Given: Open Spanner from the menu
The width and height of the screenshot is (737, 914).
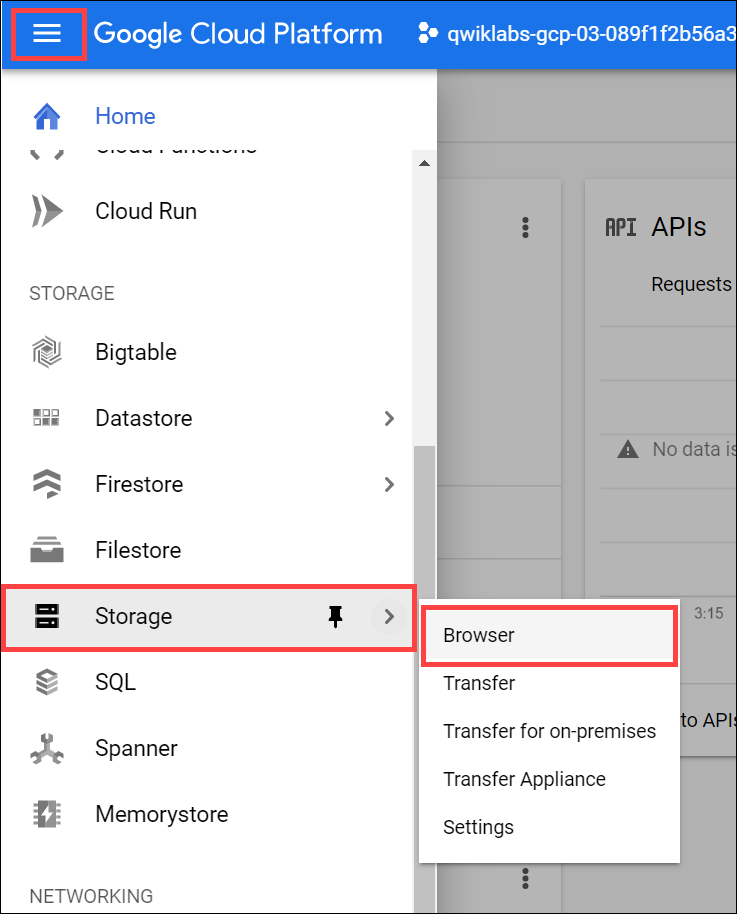Looking at the screenshot, I should click(x=136, y=748).
